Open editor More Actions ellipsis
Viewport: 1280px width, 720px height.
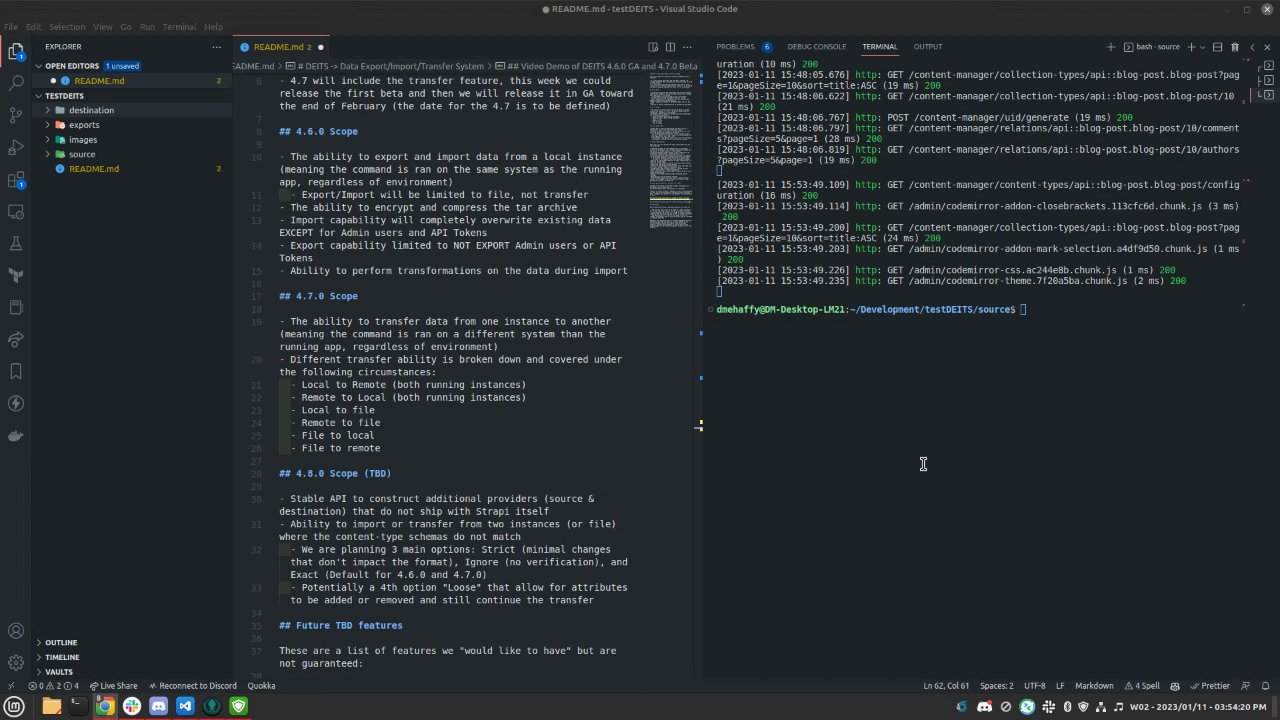(687, 47)
